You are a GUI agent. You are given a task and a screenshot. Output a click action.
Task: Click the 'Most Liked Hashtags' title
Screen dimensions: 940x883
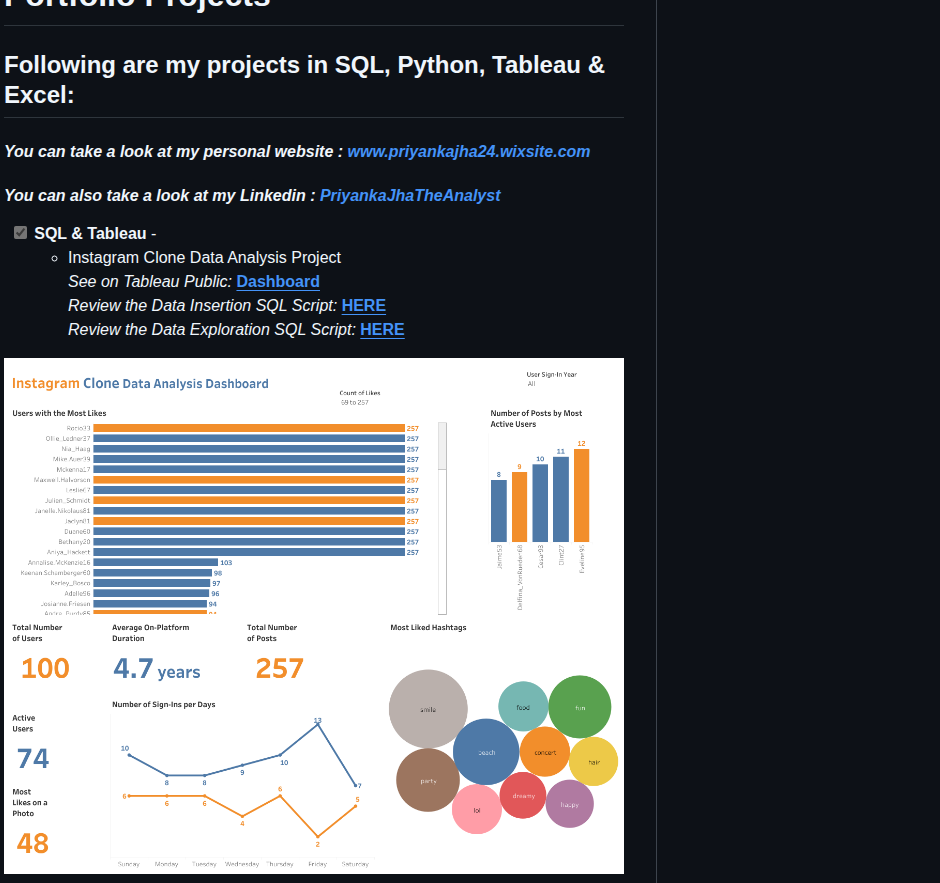(428, 628)
